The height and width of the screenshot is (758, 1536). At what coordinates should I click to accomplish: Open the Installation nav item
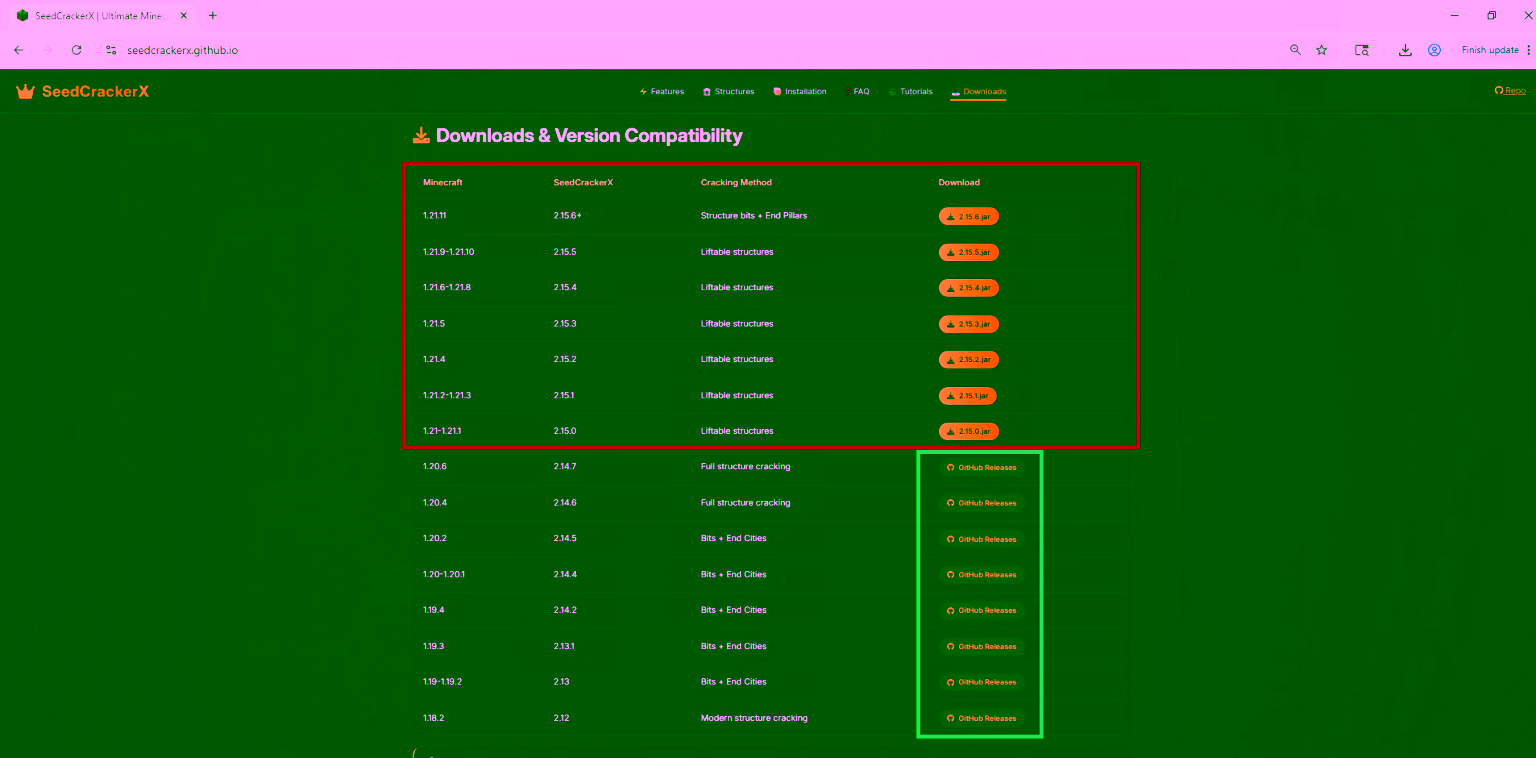click(x=799, y=91)
